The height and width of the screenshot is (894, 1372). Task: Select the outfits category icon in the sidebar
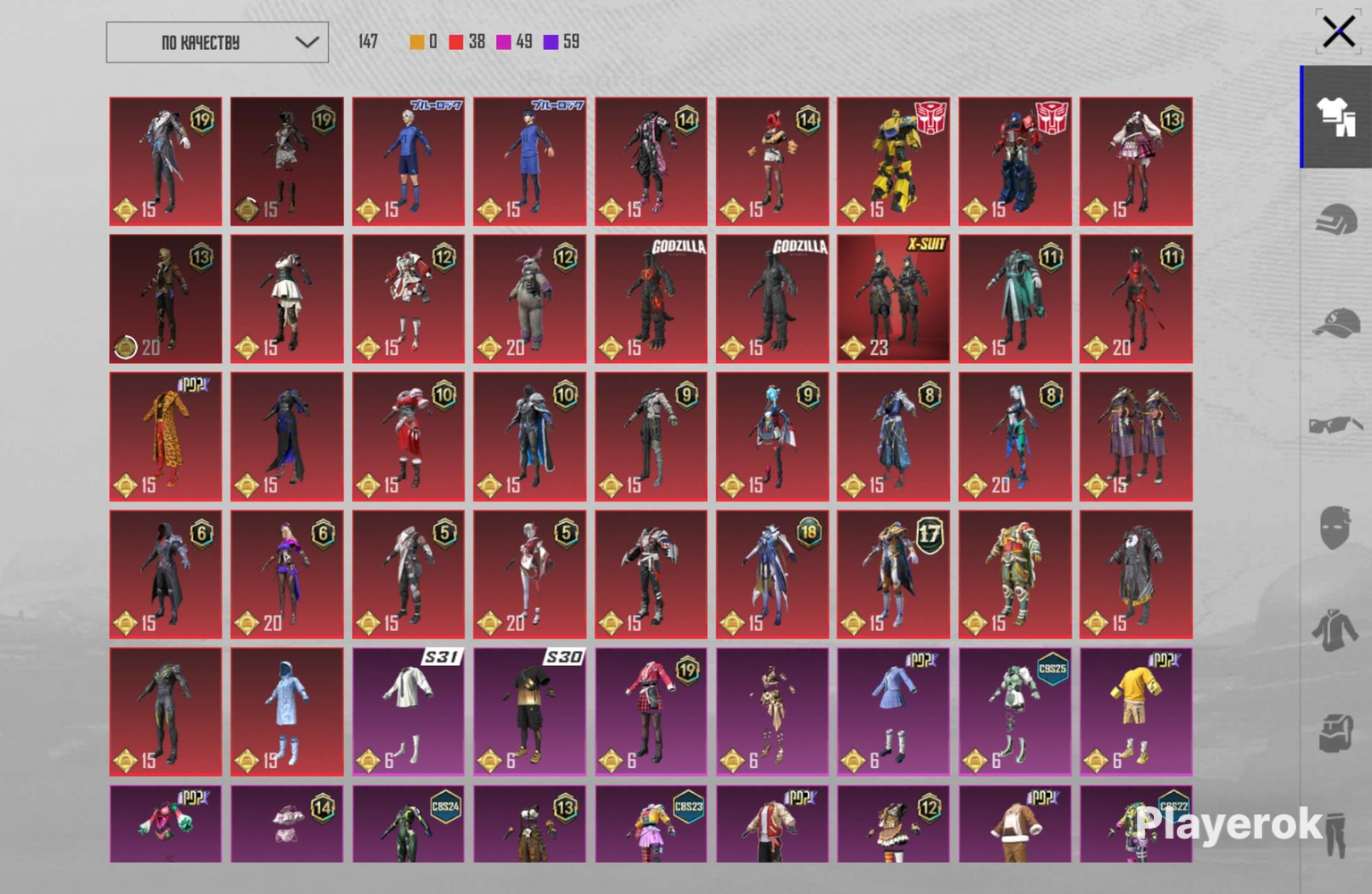[1336, 117]
